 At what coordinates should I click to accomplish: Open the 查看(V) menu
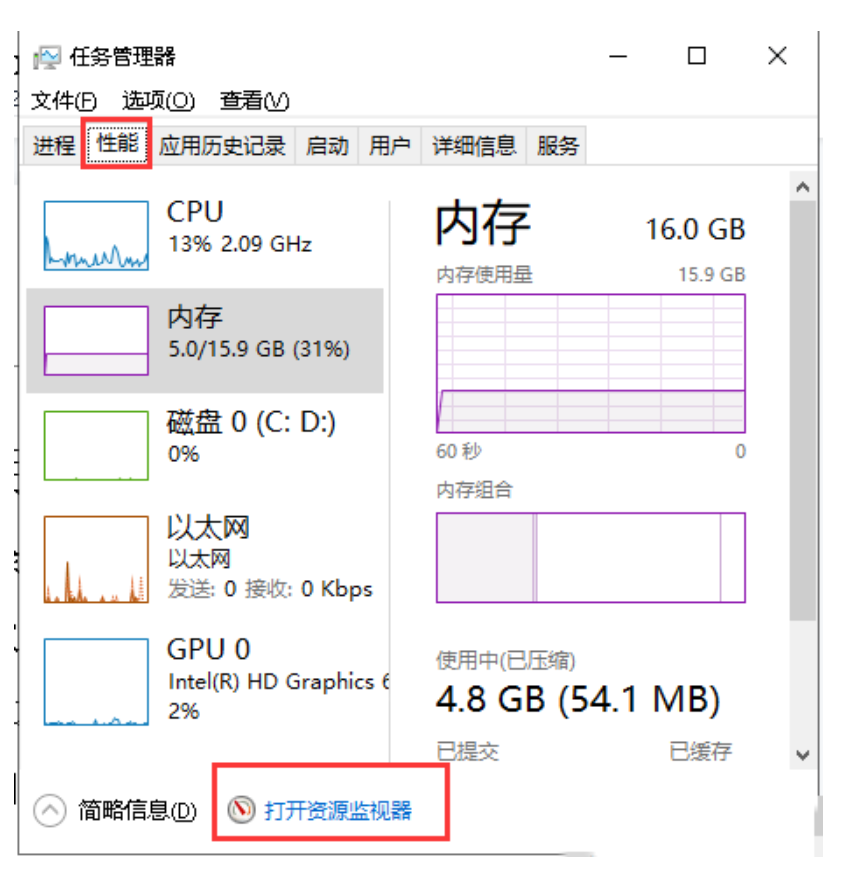pyautogui.click(x=255, y=101)
